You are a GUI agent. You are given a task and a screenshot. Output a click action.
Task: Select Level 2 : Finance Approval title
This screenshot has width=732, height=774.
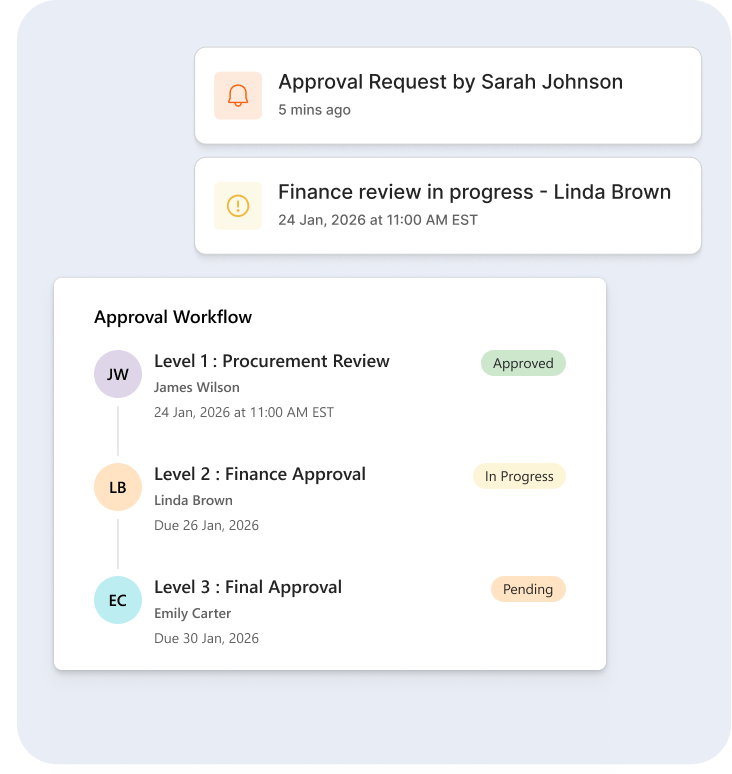tap(260, 474)
